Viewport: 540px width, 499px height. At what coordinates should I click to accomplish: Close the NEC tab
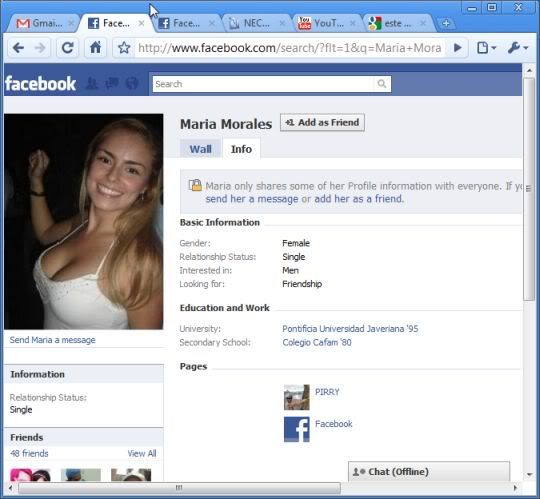pyautogui.click(x=282, y=23)
